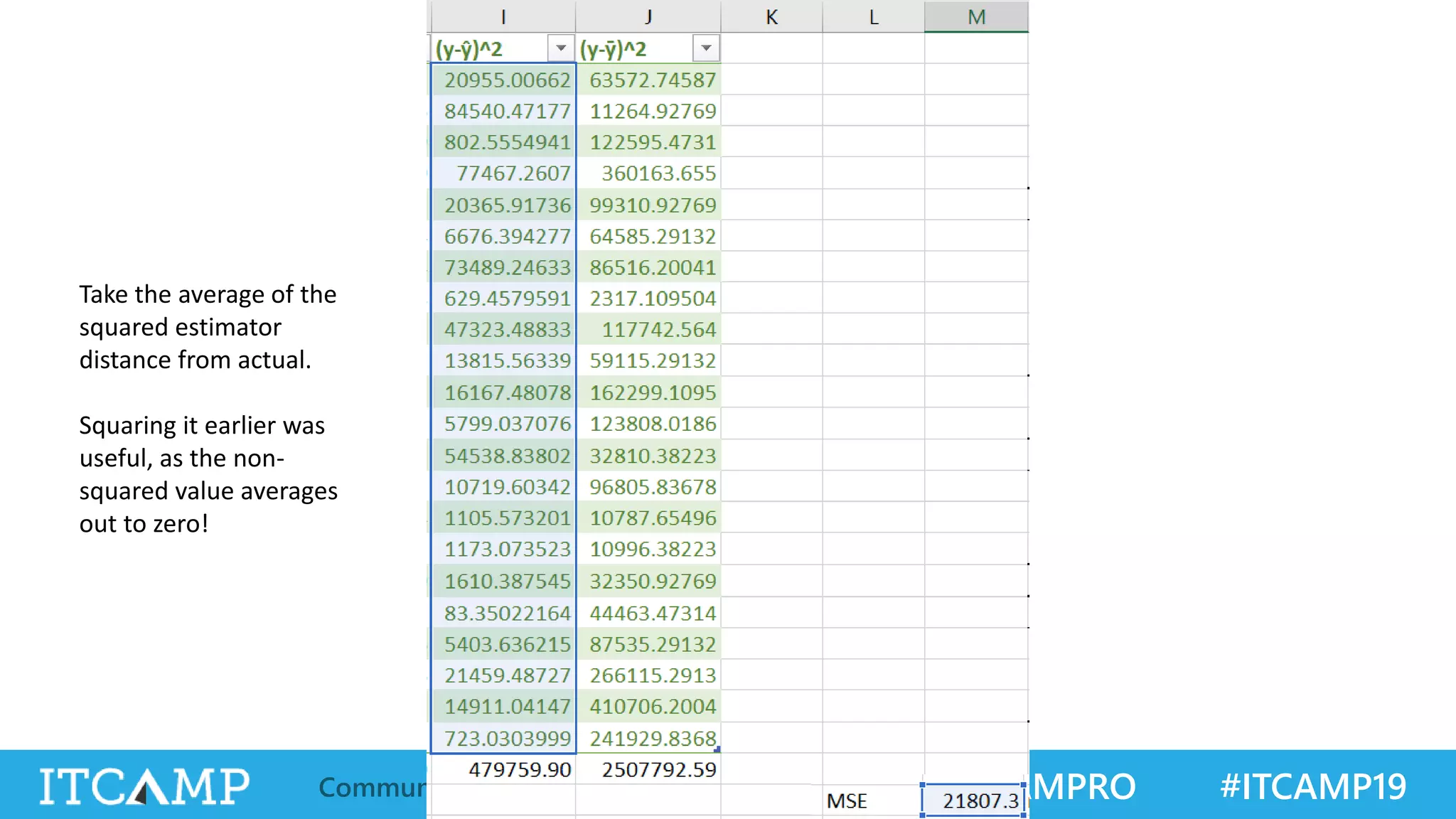Select cell with value 629.4579591
The height and width of the screenshot is (819, 1456).
tap(503, 299)
